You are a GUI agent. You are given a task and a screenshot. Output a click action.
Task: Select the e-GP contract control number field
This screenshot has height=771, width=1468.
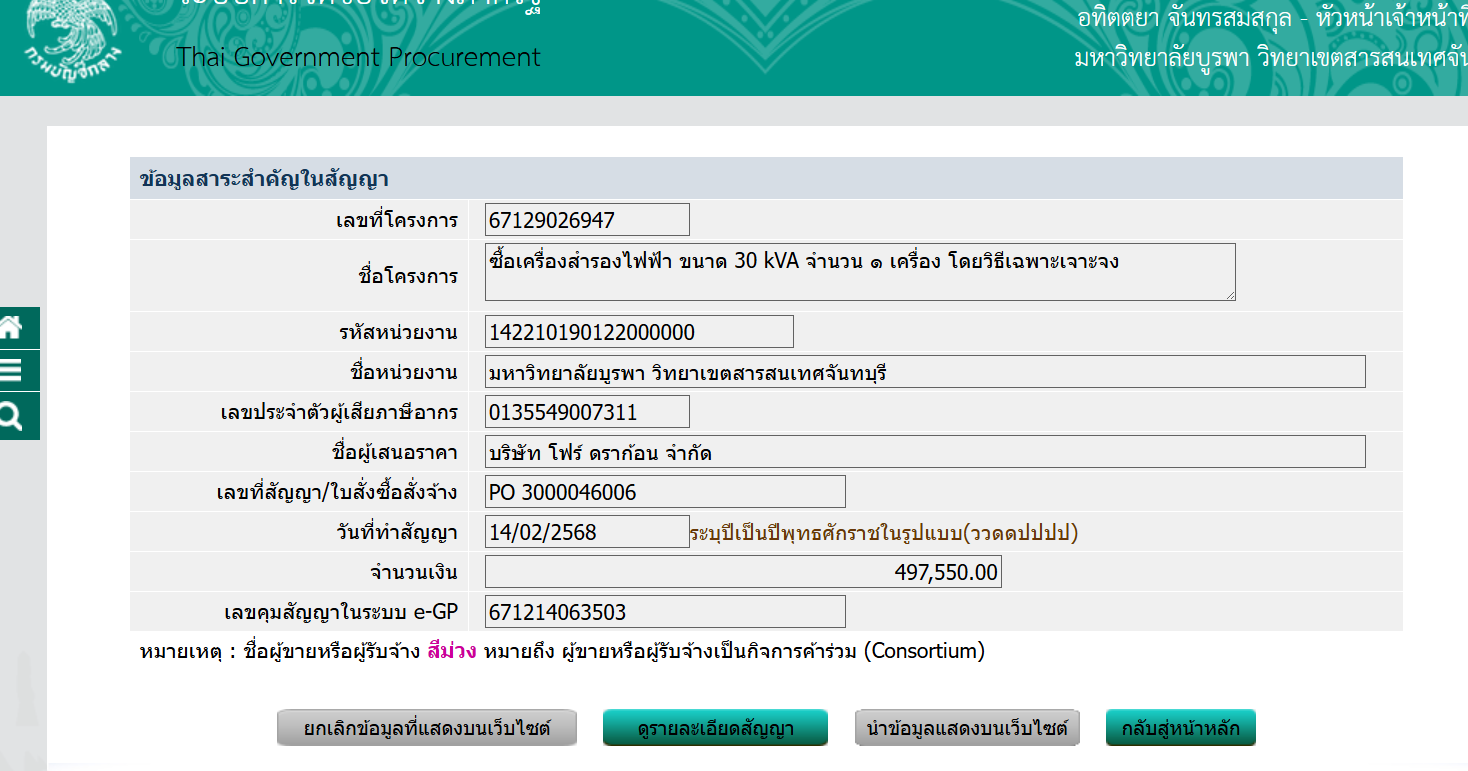[x=665, y=612]
